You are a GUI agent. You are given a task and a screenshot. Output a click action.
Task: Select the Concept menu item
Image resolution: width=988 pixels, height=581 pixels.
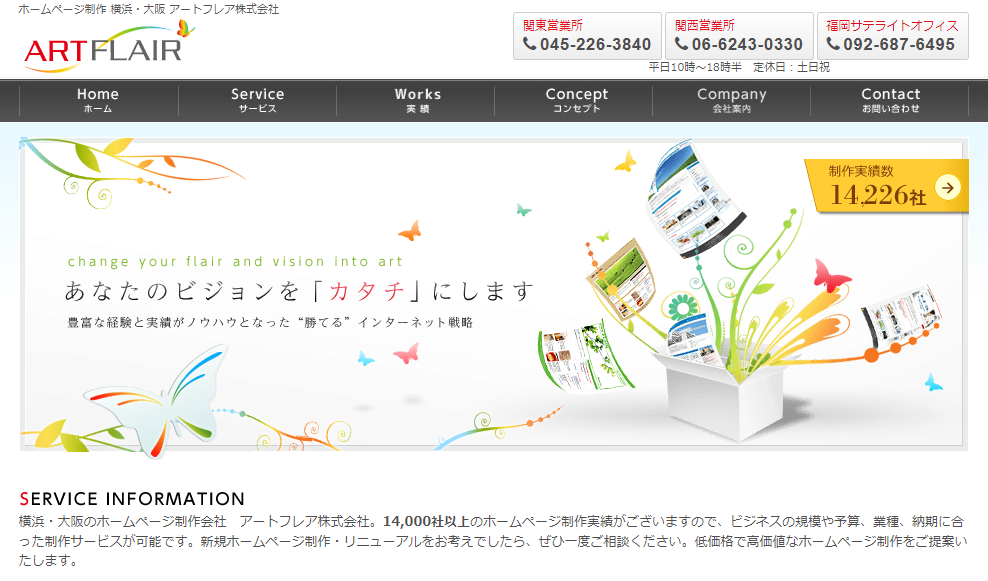[576, 100]
